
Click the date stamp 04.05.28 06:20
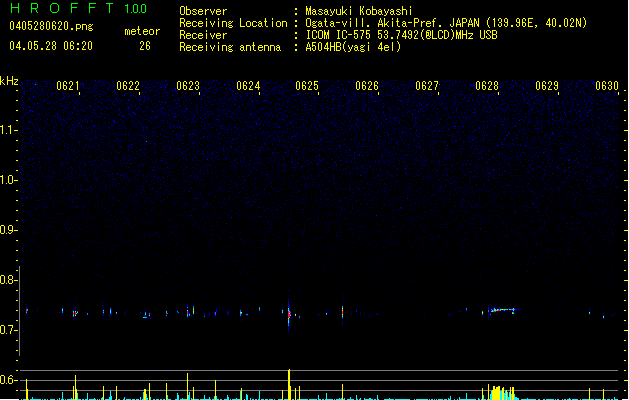(x=51, y=46)
